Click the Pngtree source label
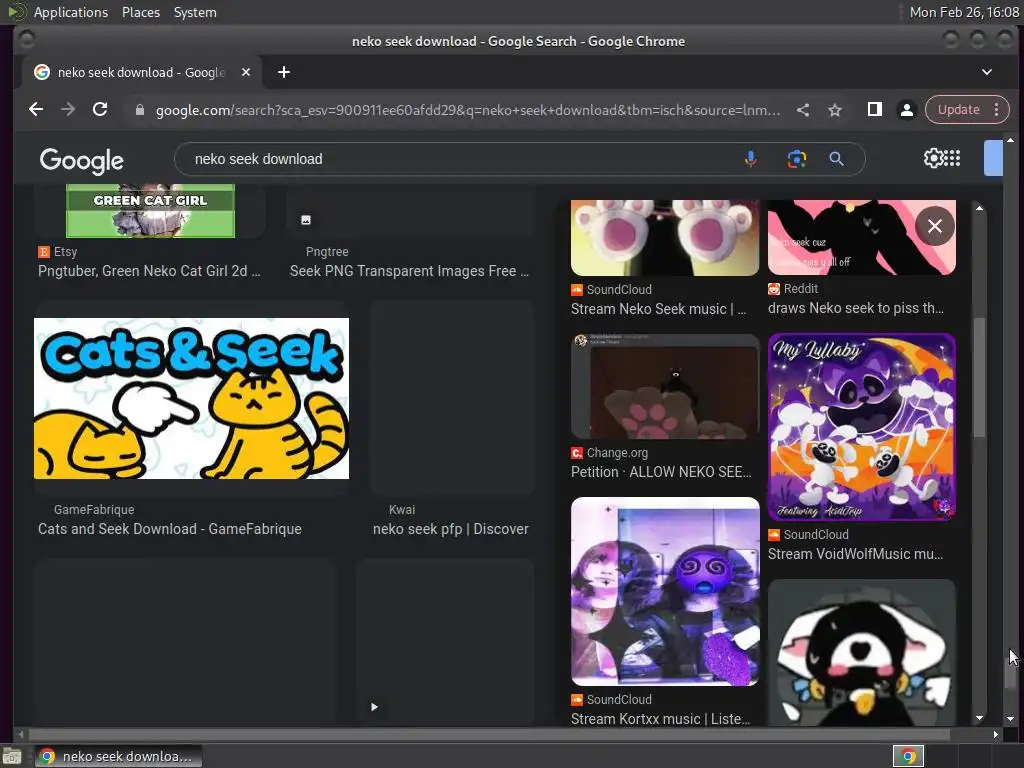Viewport: 1024px width, 768px height. [327, 251]
